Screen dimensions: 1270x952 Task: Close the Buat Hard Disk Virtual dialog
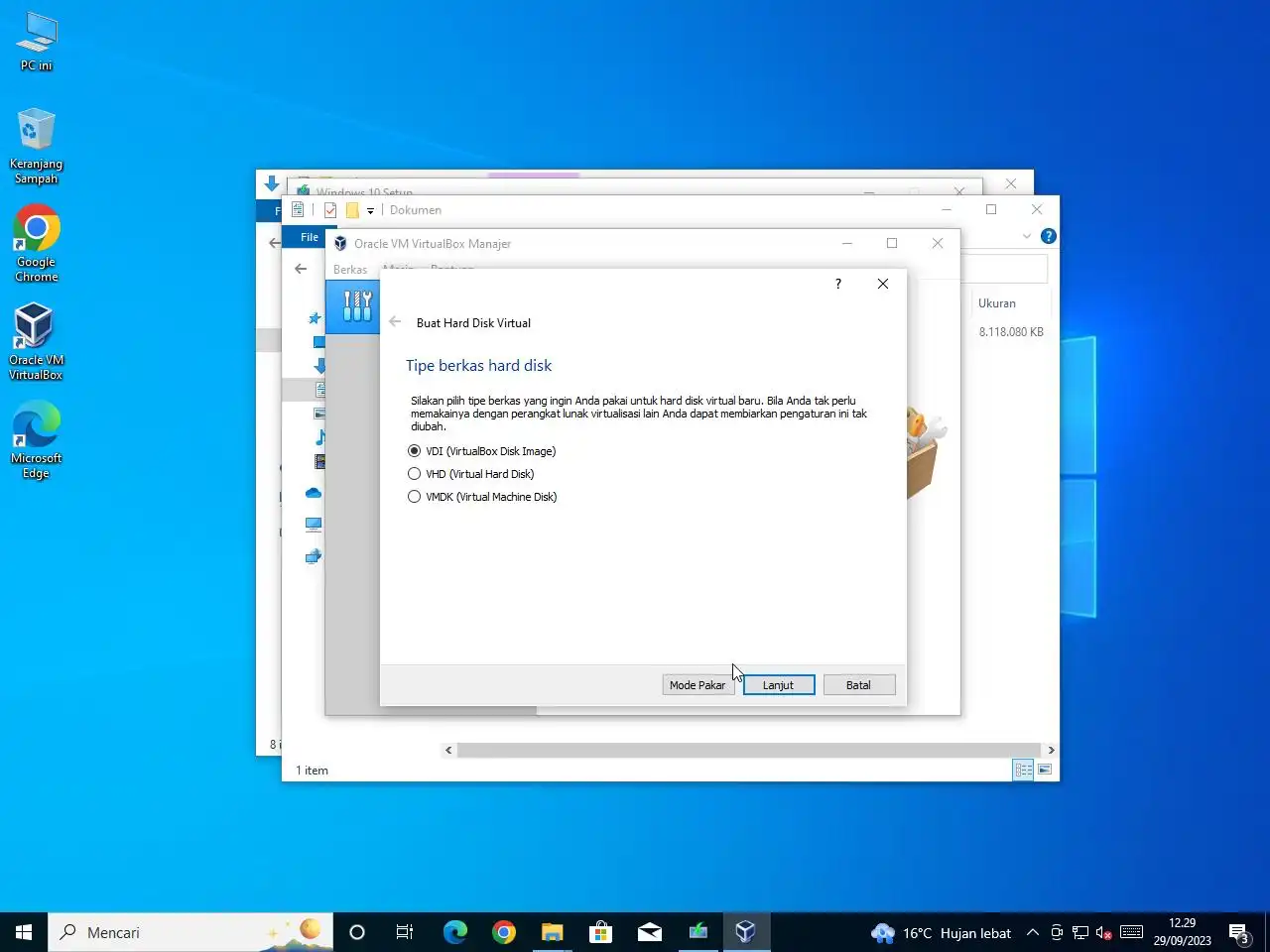click(883, 284)
